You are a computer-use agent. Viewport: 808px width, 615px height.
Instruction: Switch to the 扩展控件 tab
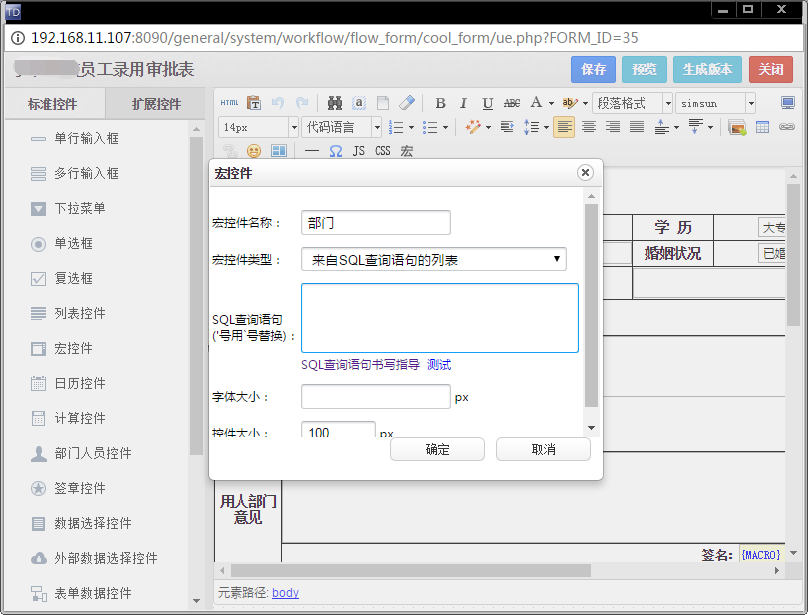tap(157, 104)
